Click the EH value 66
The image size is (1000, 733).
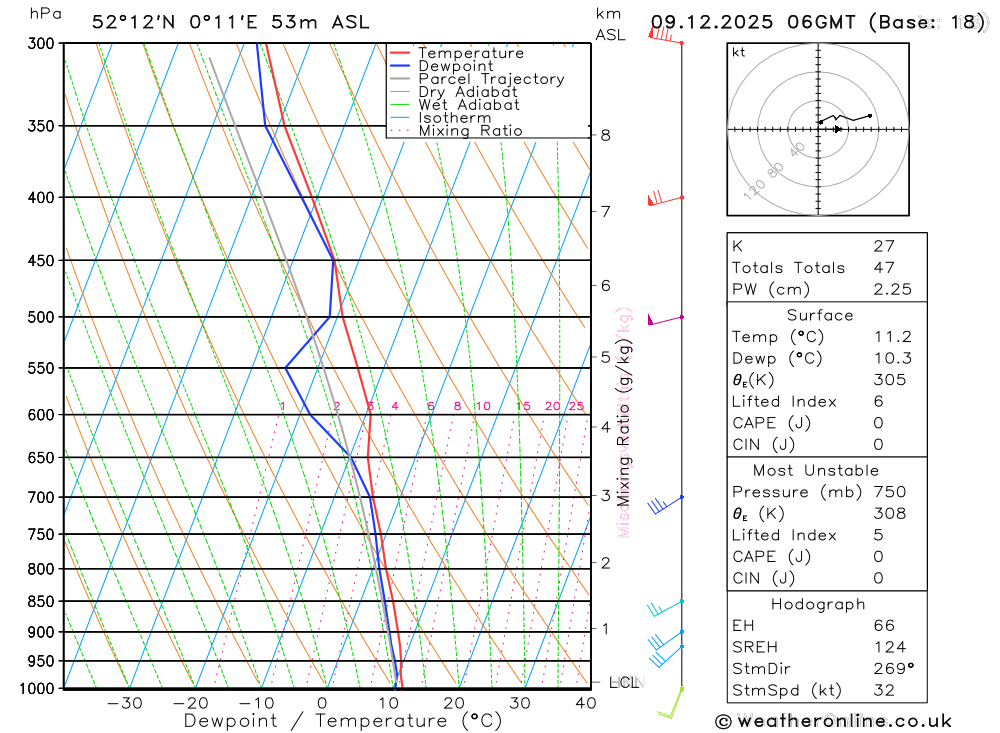click(x=884, y=626)
